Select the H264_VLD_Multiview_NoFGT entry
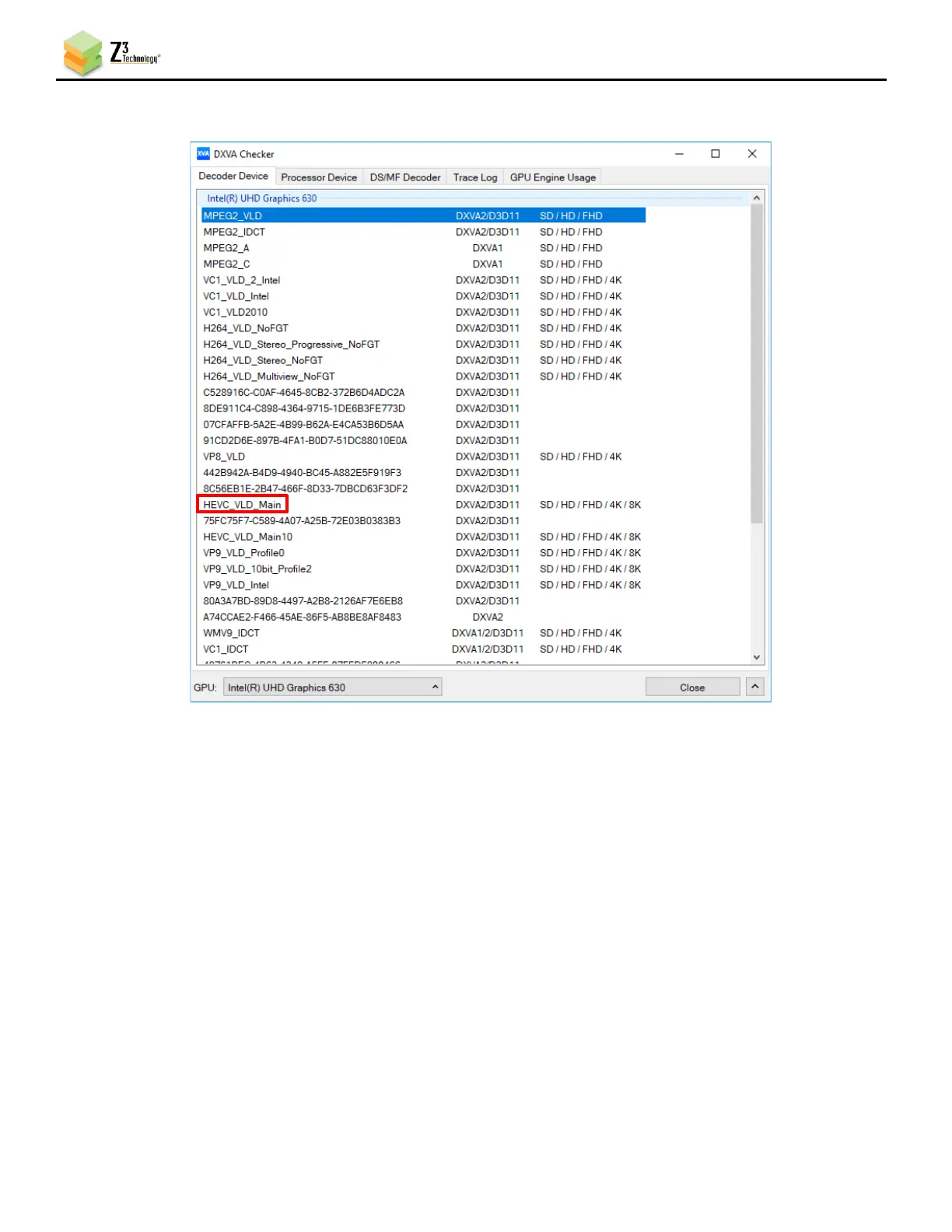 coord(423,376)
